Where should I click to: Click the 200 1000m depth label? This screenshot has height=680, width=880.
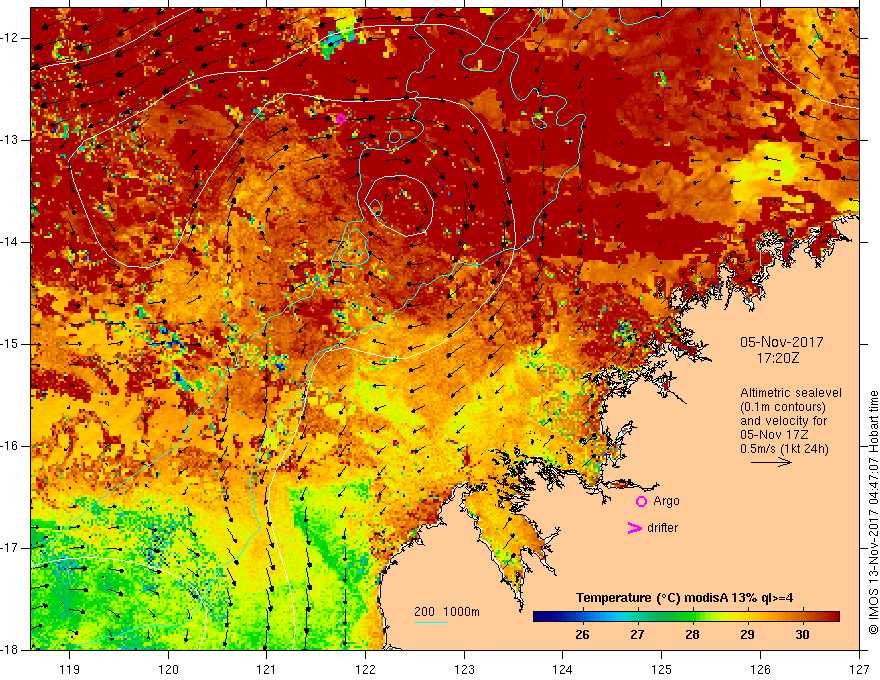point(447,612)
